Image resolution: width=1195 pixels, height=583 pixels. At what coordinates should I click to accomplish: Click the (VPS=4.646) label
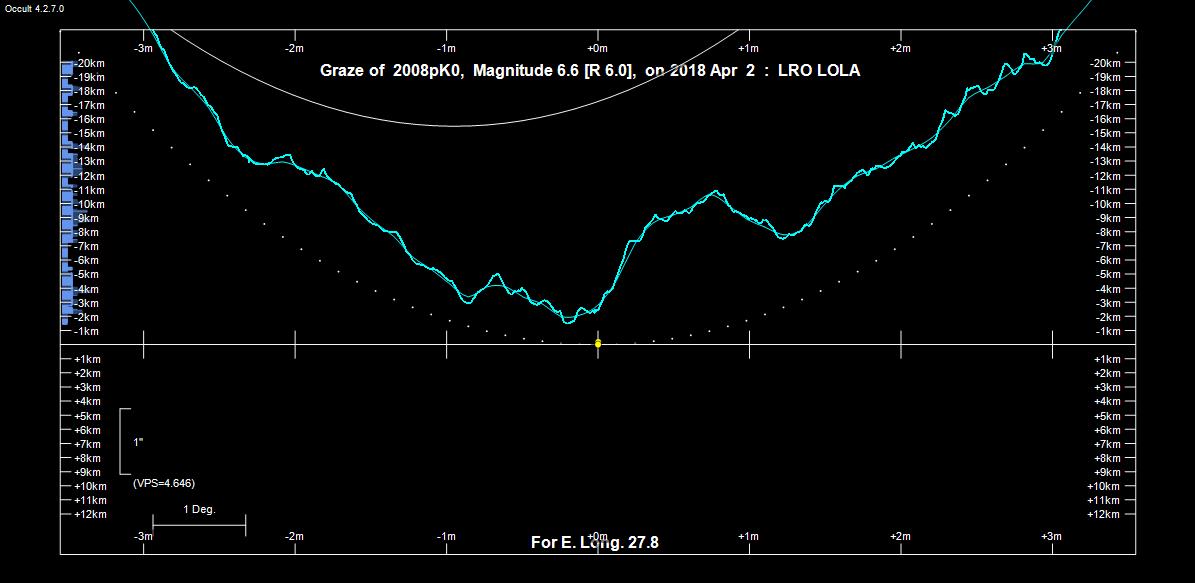pyautogui.click(x=163, y=483)
